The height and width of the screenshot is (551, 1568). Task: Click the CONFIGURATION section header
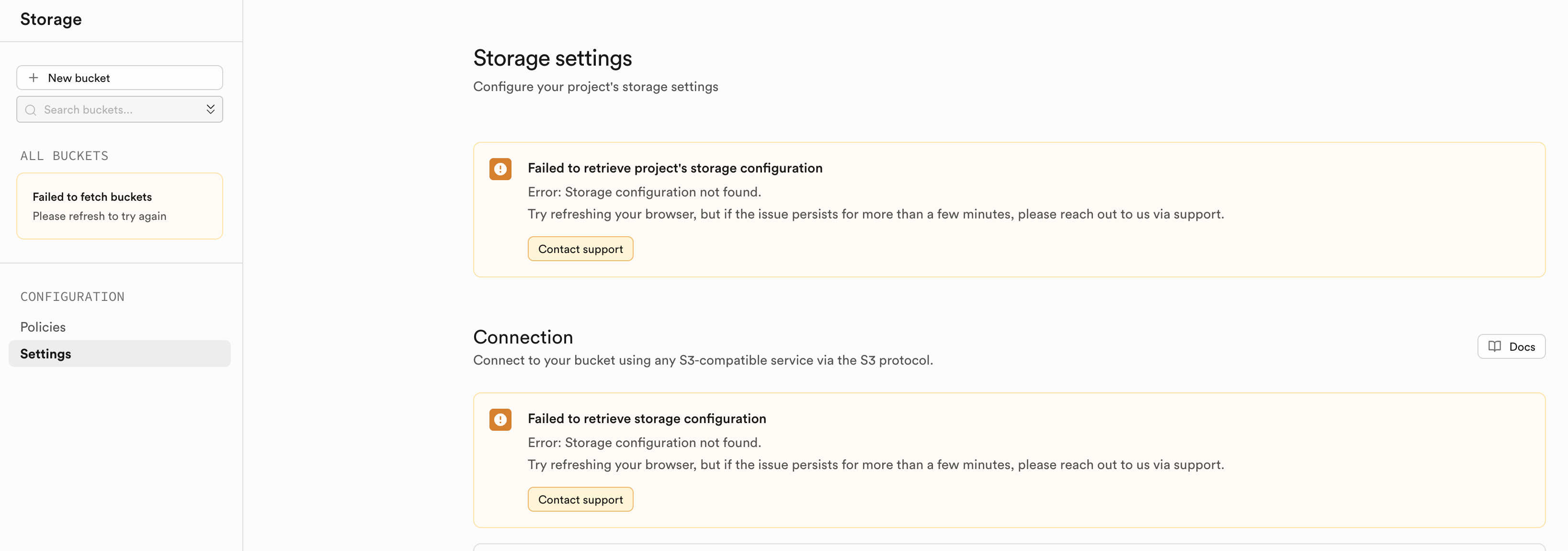[x=72, y=297]
